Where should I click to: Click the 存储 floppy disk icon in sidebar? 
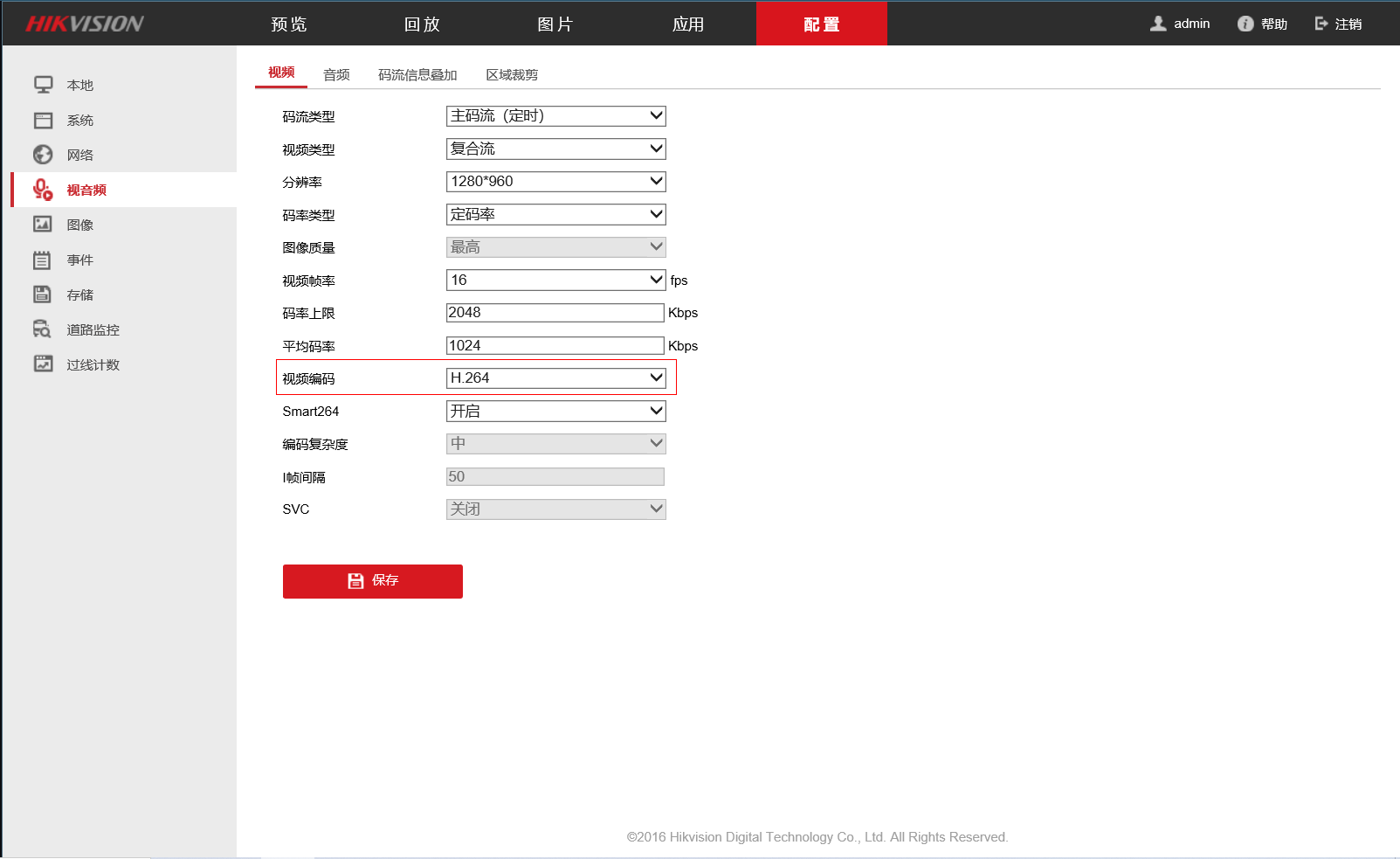[x=43, y=294]
